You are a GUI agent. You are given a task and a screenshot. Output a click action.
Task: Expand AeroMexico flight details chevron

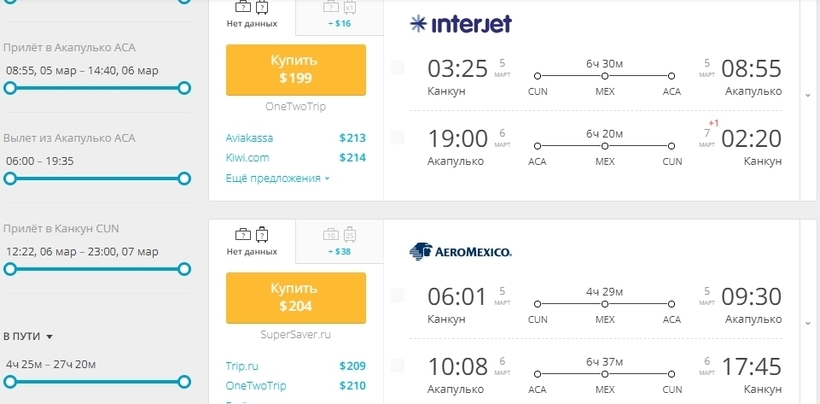[x=808, y=323]
